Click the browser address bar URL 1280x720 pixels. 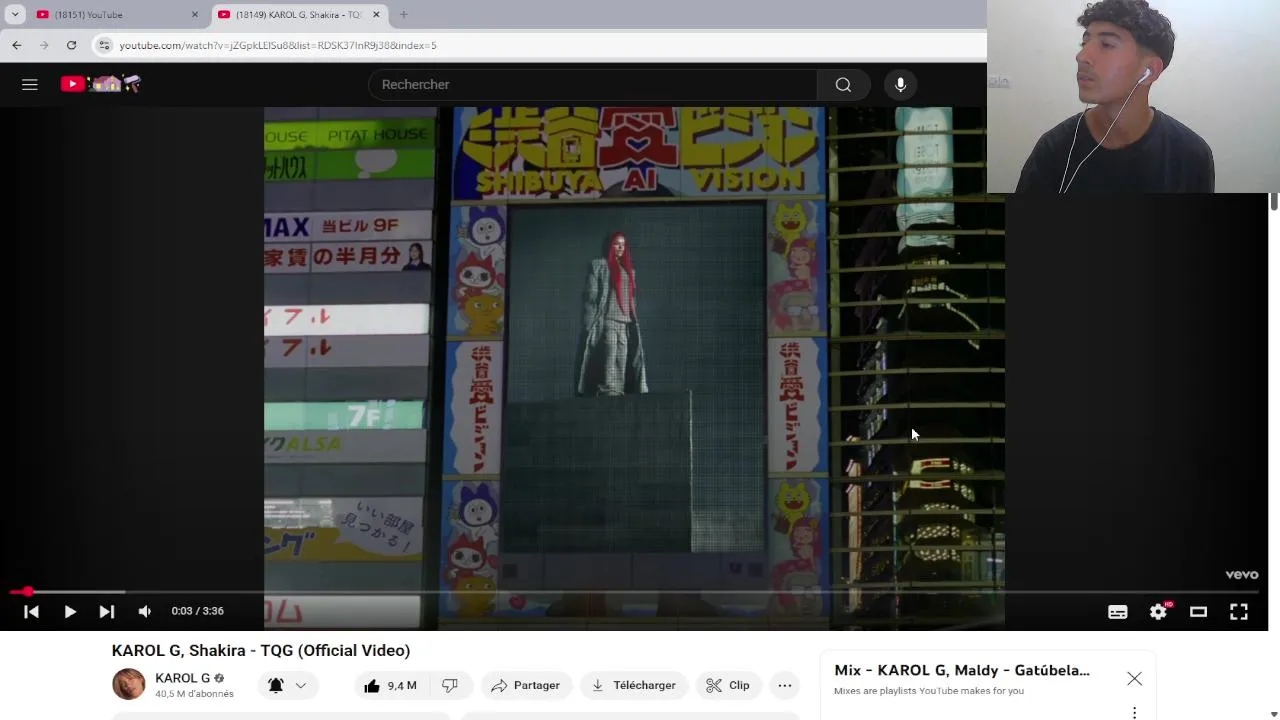pyautogui.click(x=278, y=45)
